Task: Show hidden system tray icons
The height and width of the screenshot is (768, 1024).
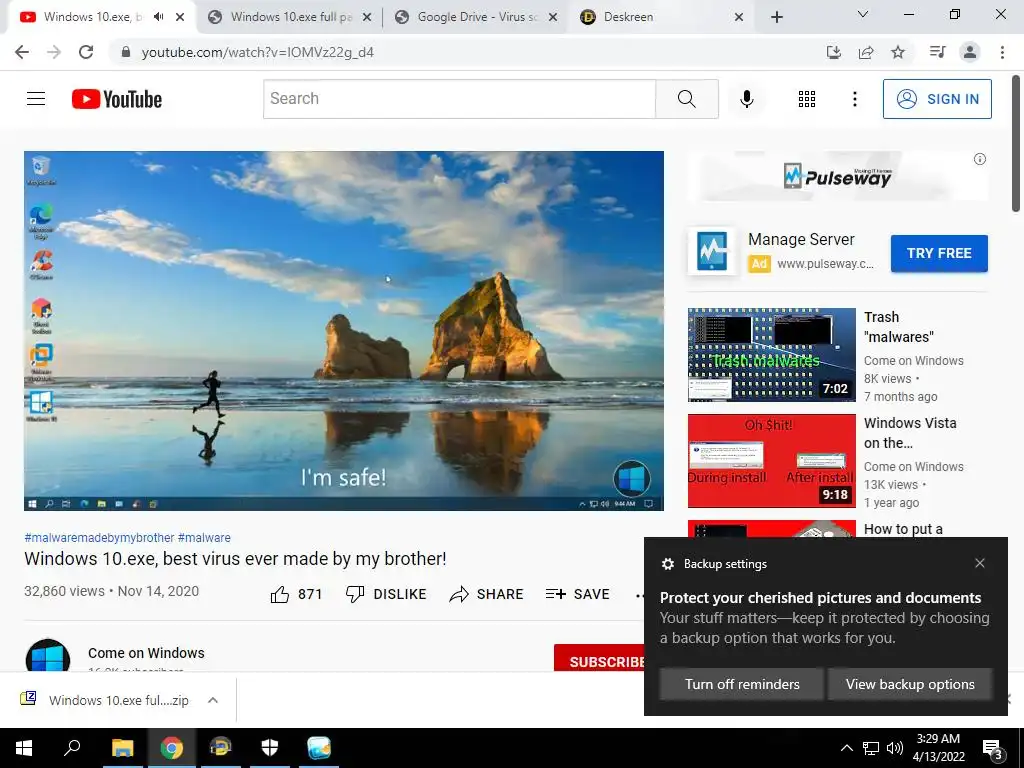Action: (x=846, y=748)
